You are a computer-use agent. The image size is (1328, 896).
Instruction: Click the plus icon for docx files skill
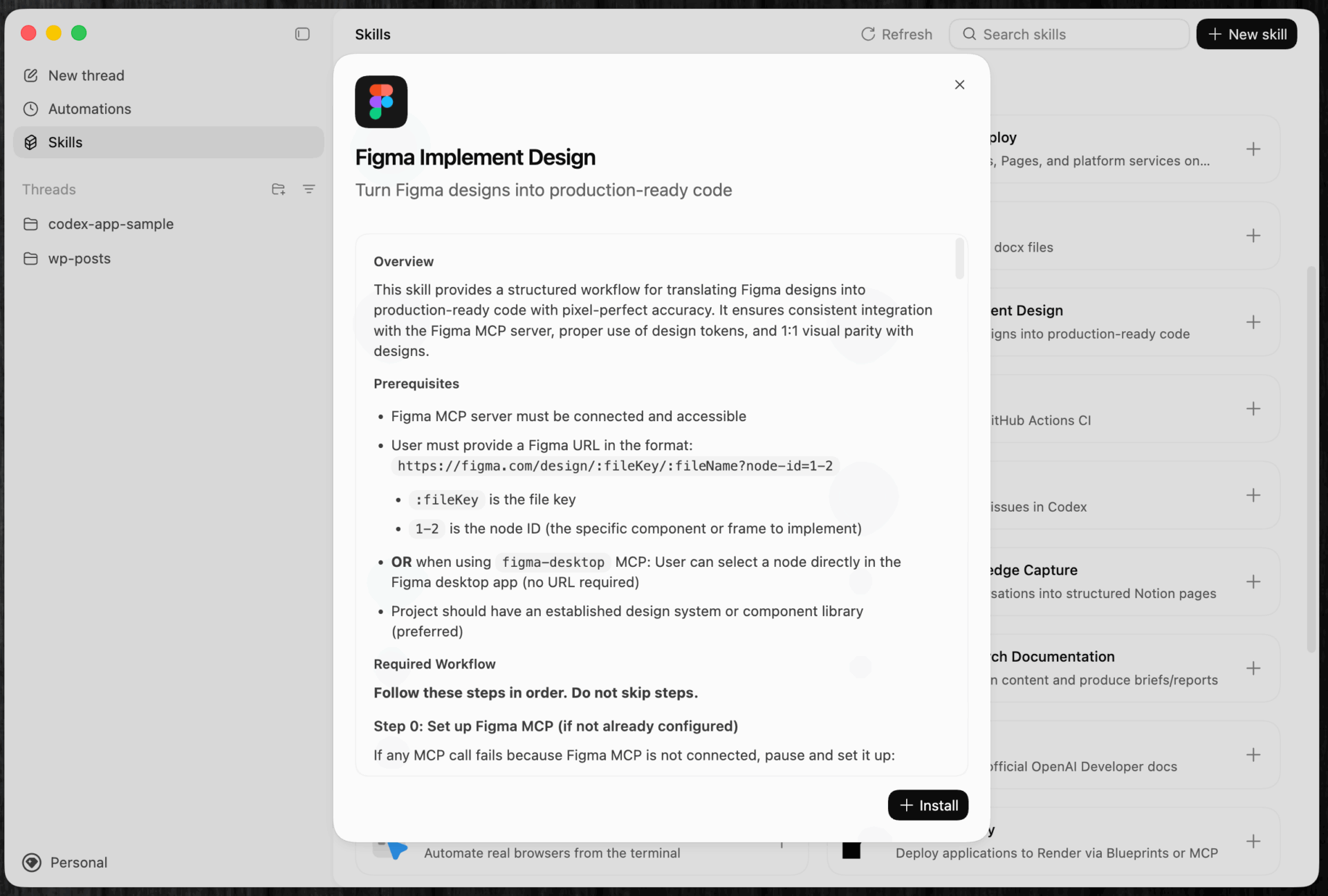click(1253, 236)
